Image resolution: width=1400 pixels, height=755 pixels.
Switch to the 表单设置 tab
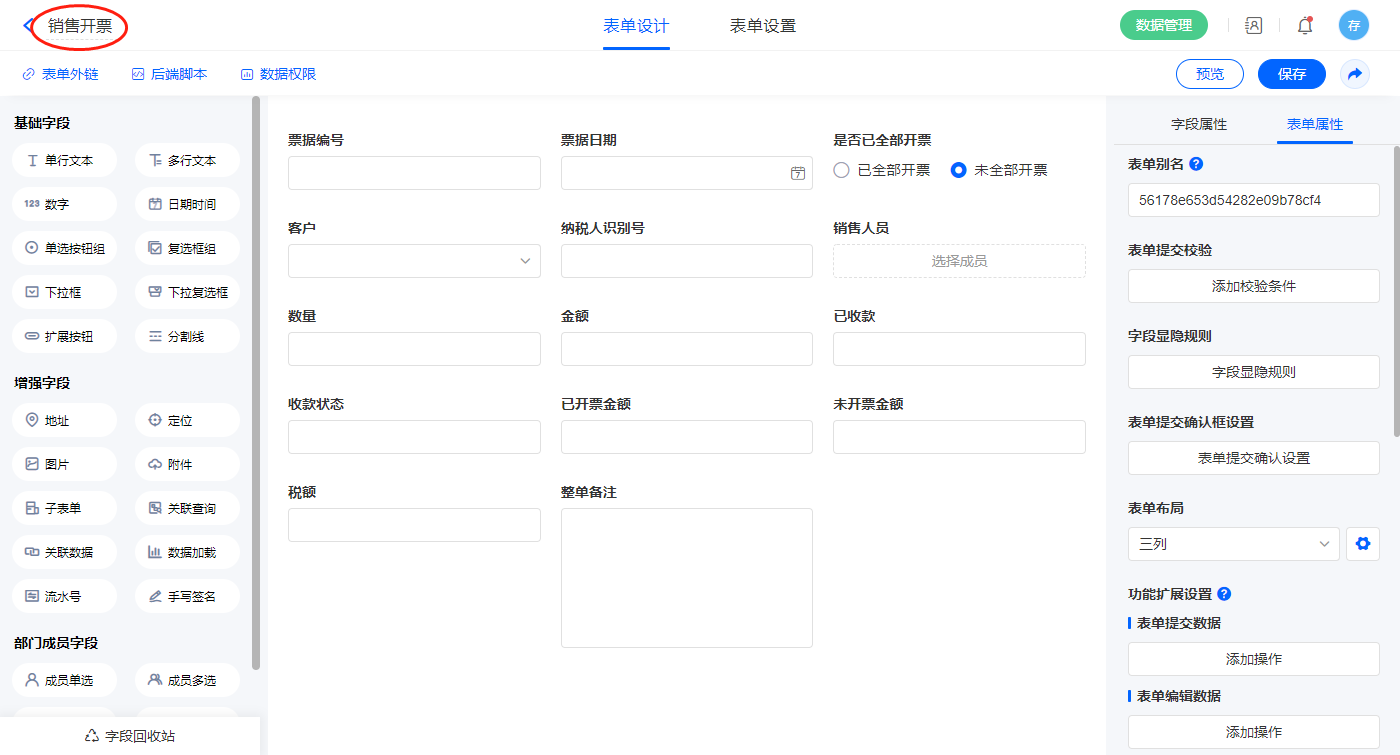(x=762, y=26)
